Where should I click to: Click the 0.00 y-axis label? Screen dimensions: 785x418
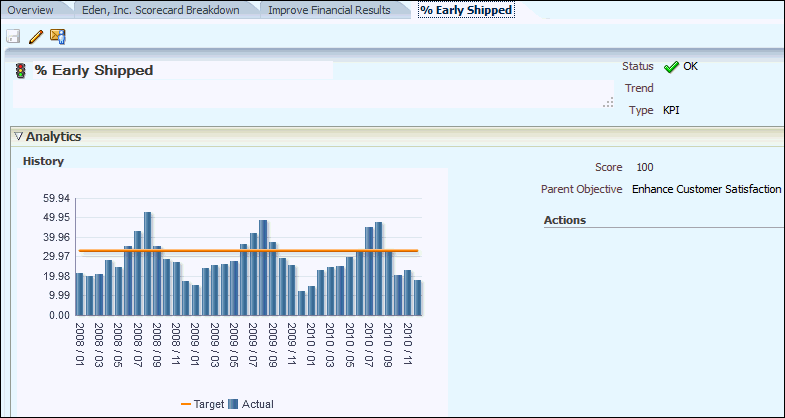(x=59, y=315)
